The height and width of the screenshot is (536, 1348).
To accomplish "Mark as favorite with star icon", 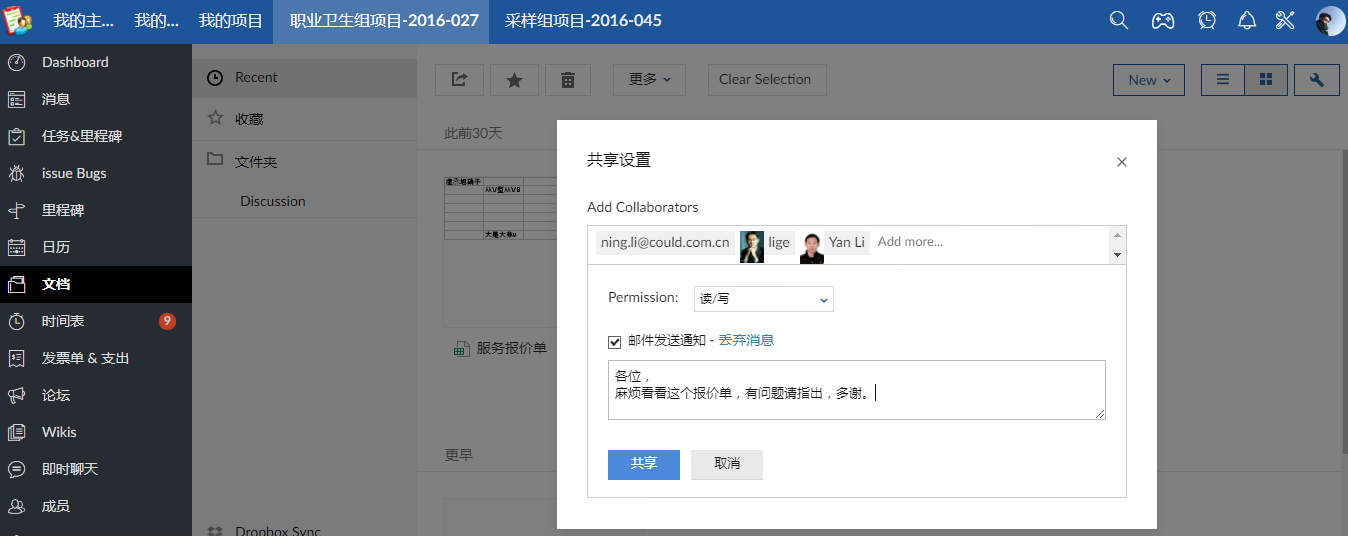I will [x=514, y=80].
